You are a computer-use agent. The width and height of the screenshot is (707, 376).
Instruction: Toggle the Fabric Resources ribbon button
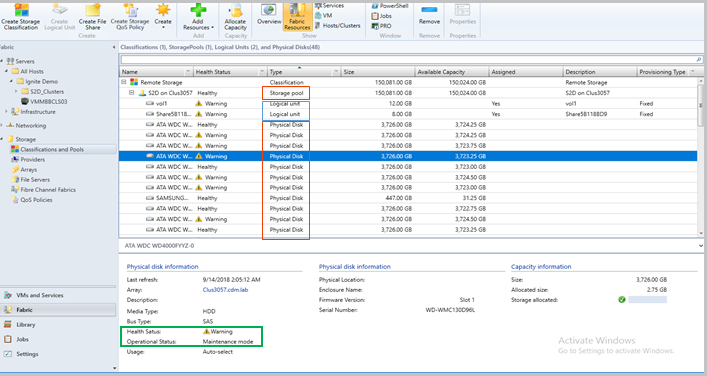tap(297, 17)
